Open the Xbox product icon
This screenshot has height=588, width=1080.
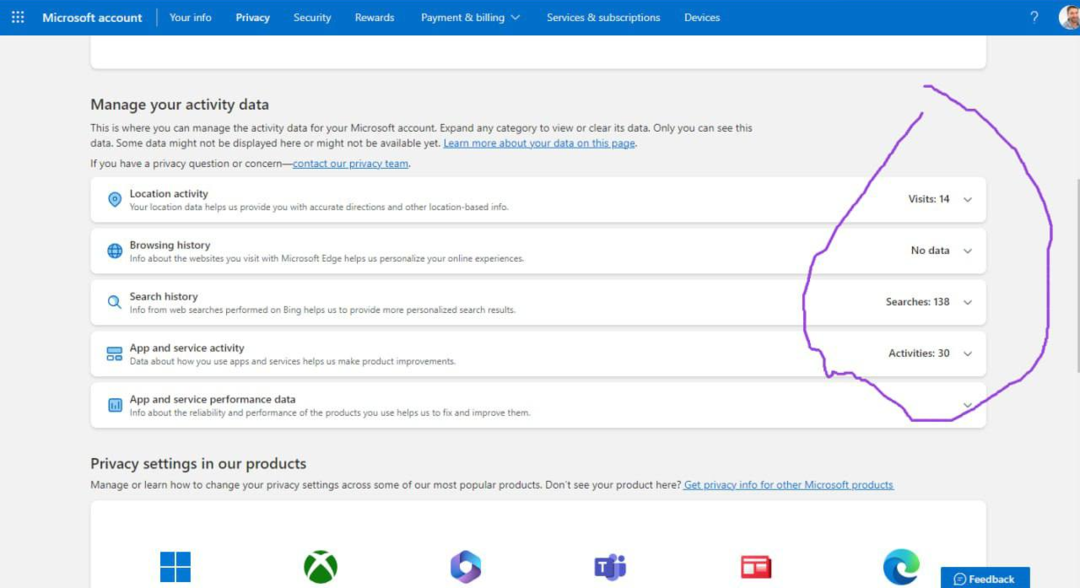click(x=320, y=566)
